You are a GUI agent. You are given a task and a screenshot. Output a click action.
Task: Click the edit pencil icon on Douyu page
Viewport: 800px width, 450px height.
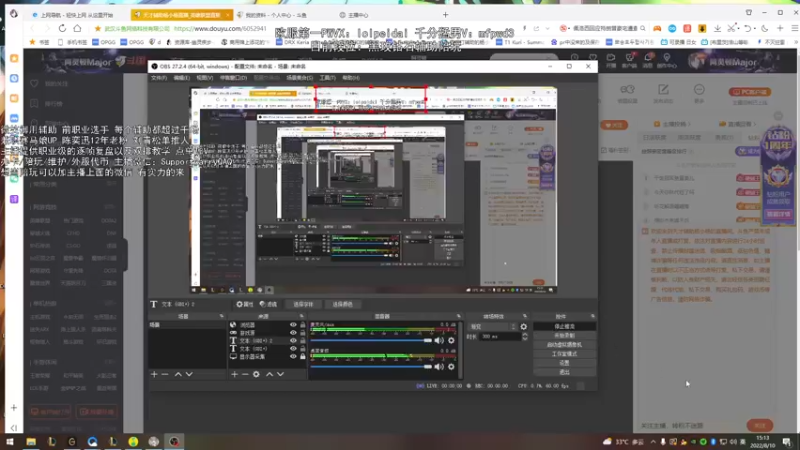click(x=663, y=90)
